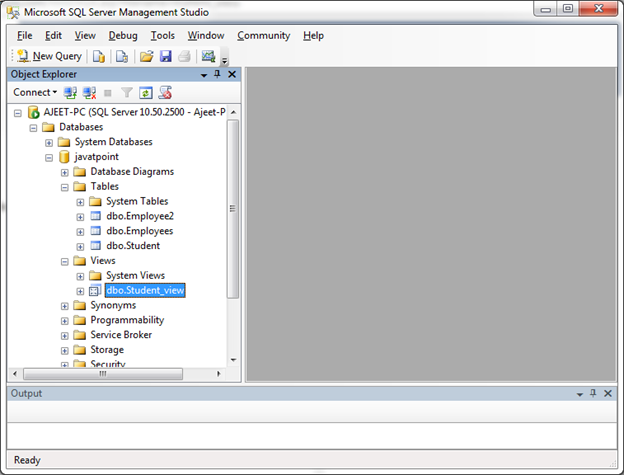Open the Window menu
The width and height of the screenshot is (624, 475).
tap(206, 36)
